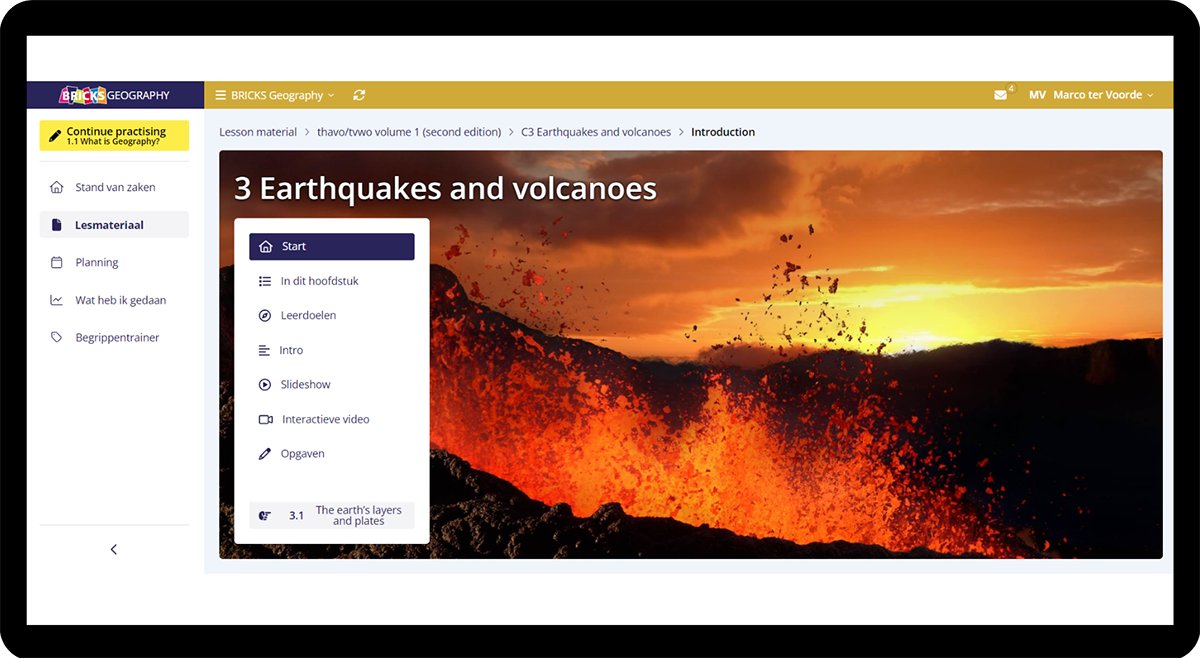1200x658 pixels.
Task: Open Leerdoelen with the compass icon
Action: (307, 315)
